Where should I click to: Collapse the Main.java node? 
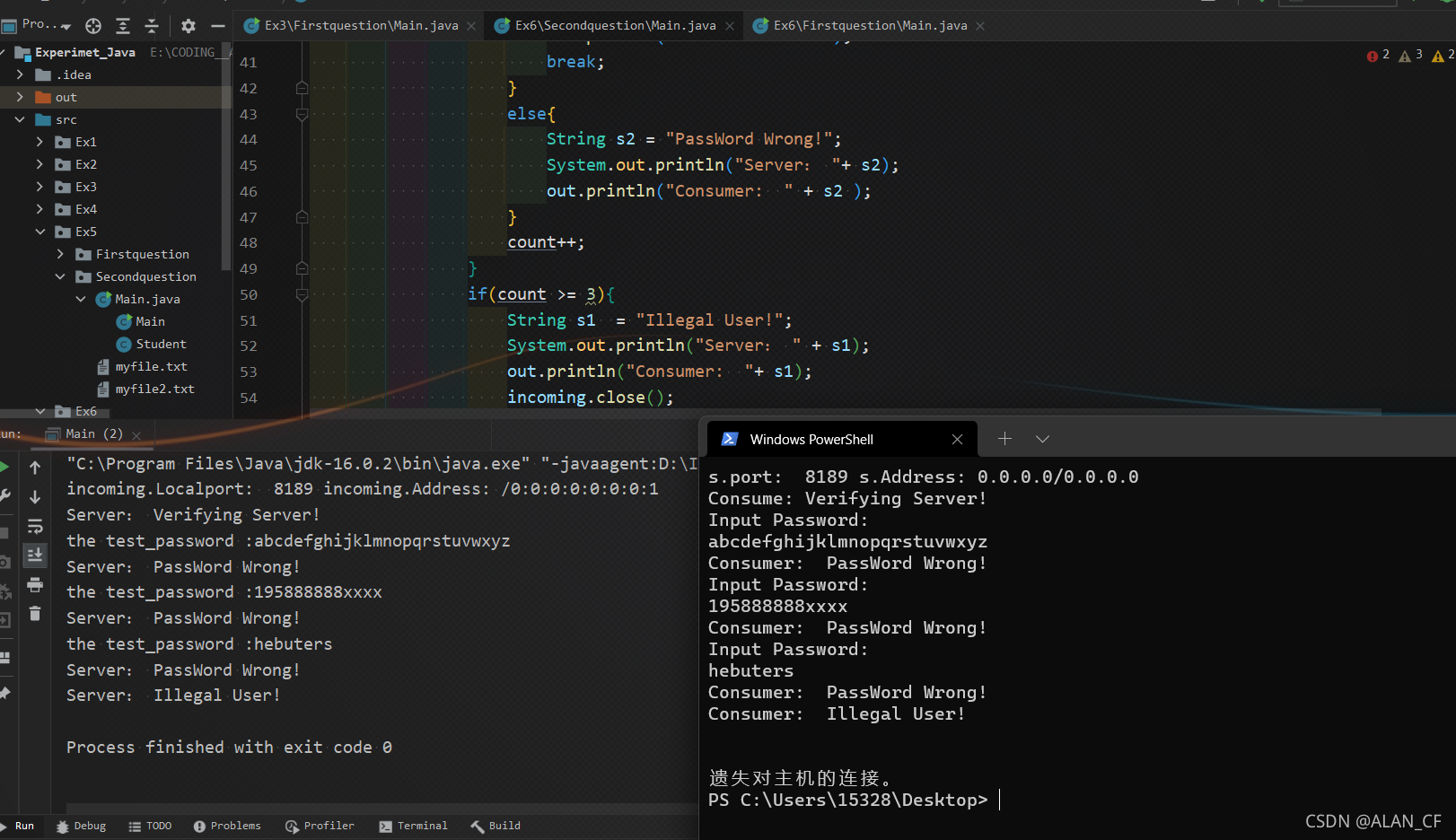tap(81, 299)
